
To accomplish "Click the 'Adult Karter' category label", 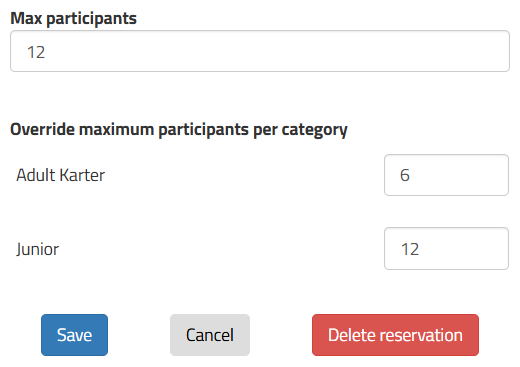I will click(61, 175).
